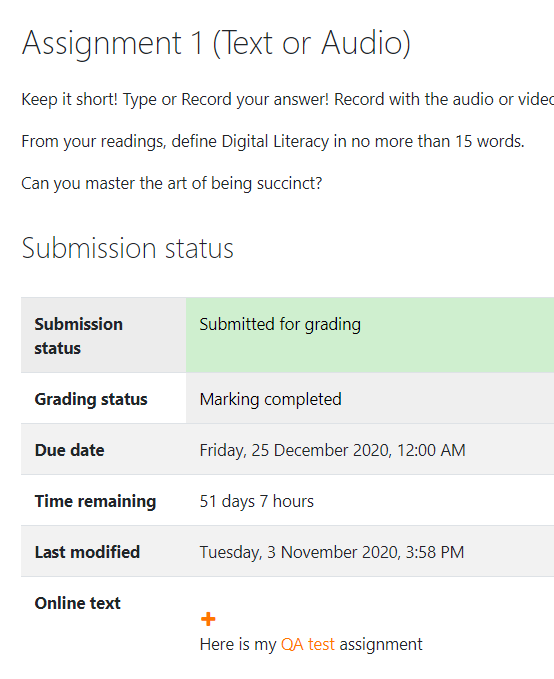Click the "Here is my" submission text

click(x=238, y=644)
